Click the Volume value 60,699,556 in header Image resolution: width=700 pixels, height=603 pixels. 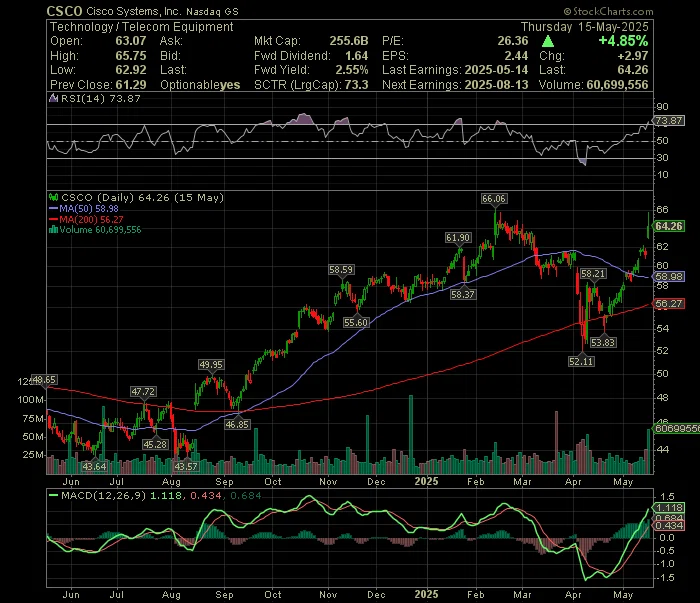click(x=617, y=85)
